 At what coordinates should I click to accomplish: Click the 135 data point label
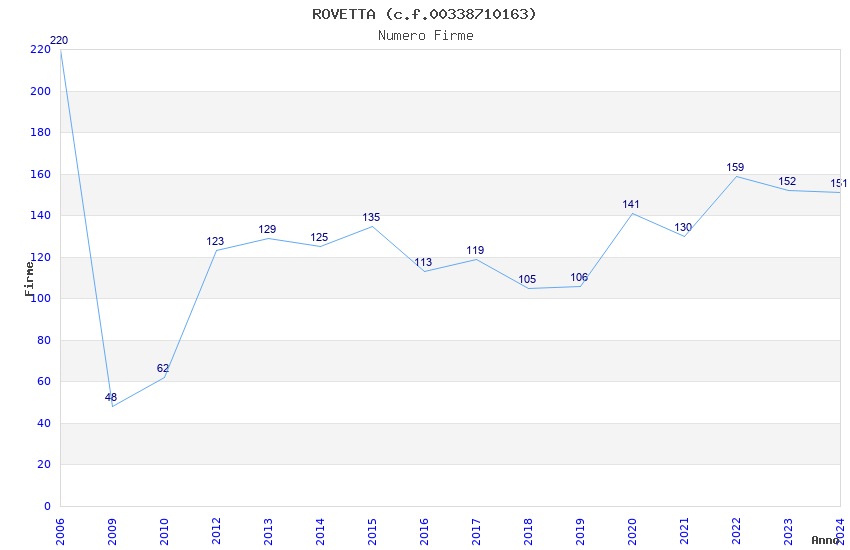coord(371,218)
